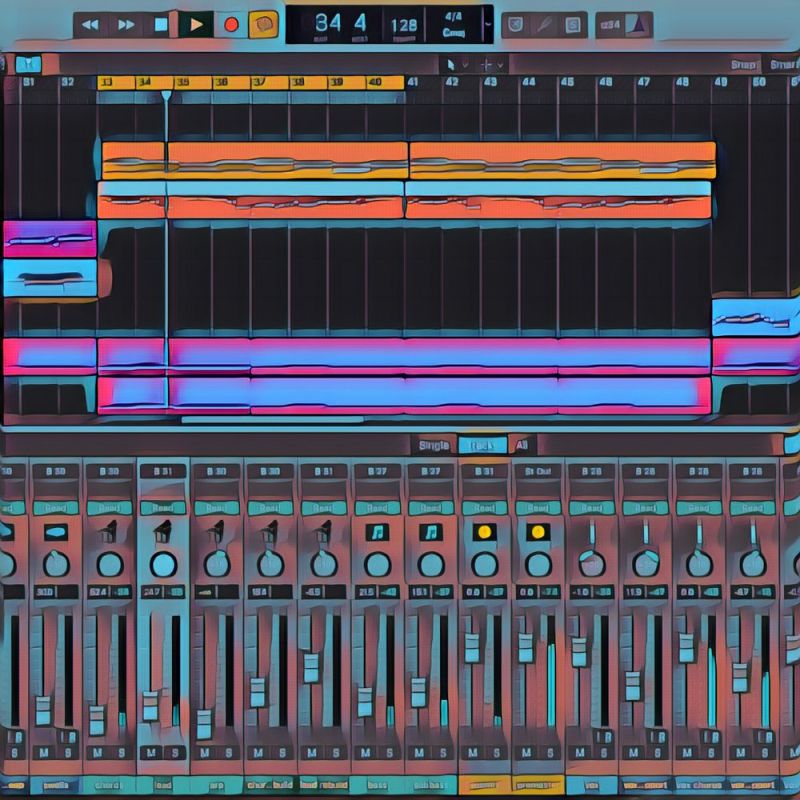Toggle the Metronome click icon

[638, 24]
